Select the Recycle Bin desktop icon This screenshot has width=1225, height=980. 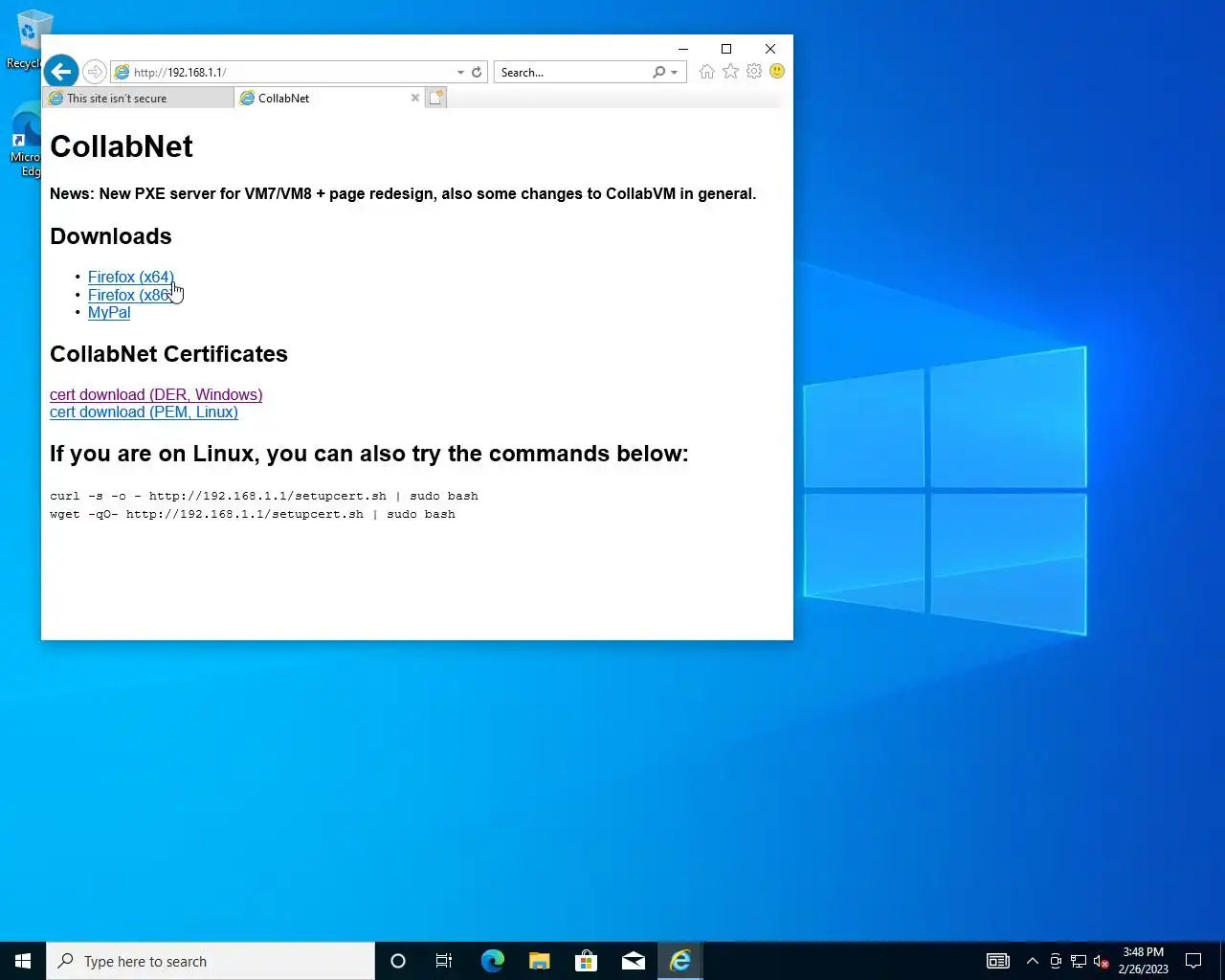[26, 39]
